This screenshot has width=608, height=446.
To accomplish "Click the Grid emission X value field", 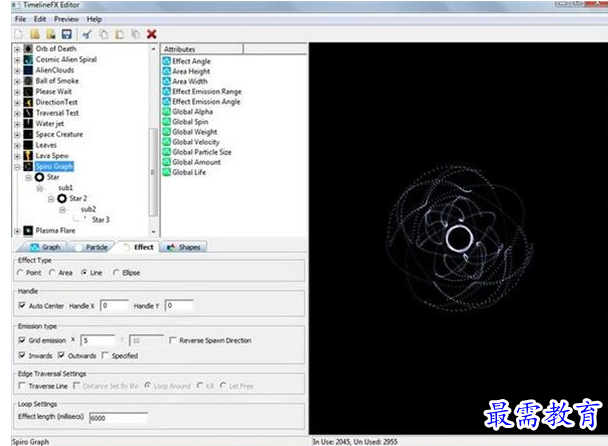I will tap(98, 341).
